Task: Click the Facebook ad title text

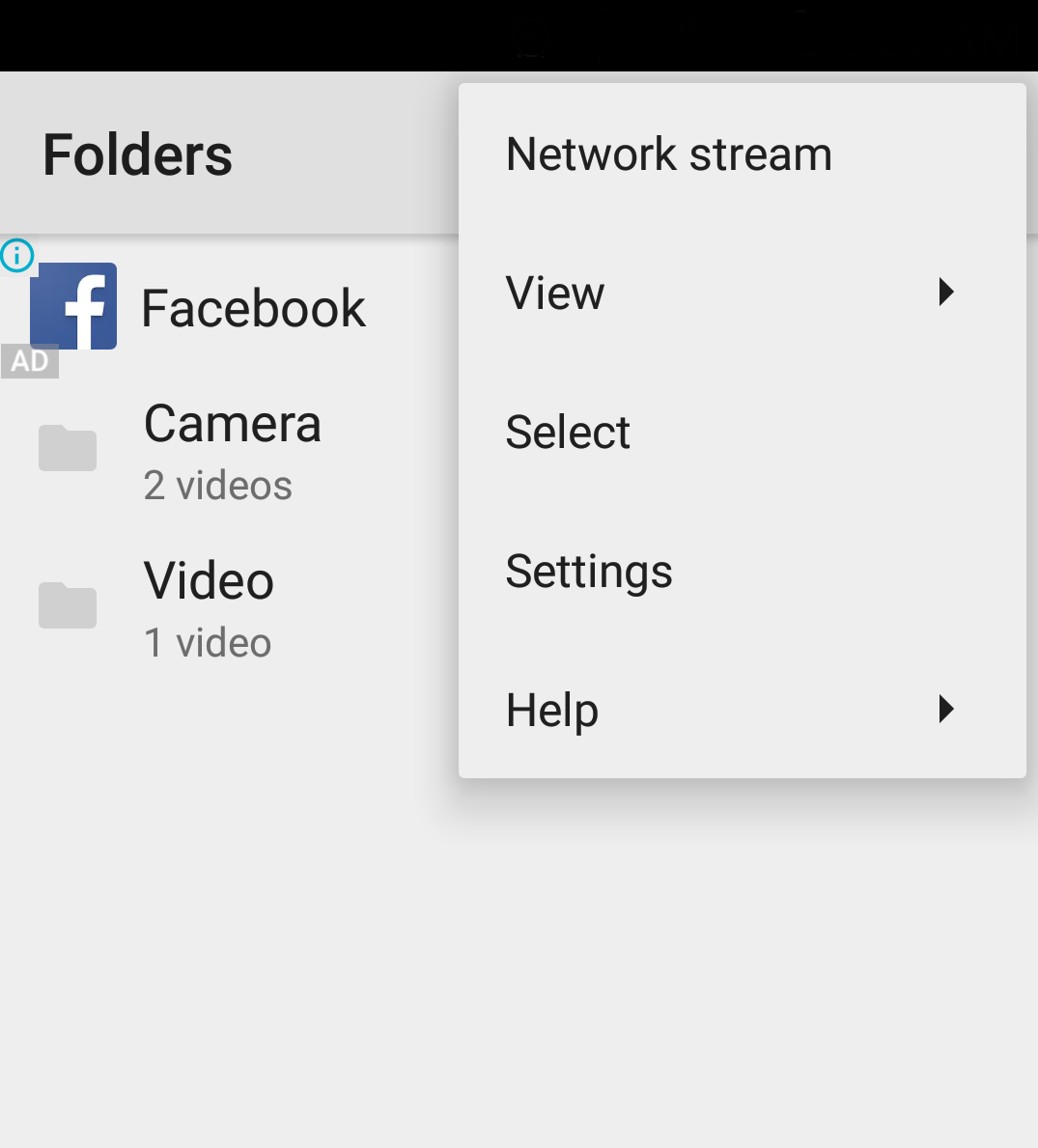Action: click(x=253, y=308)
